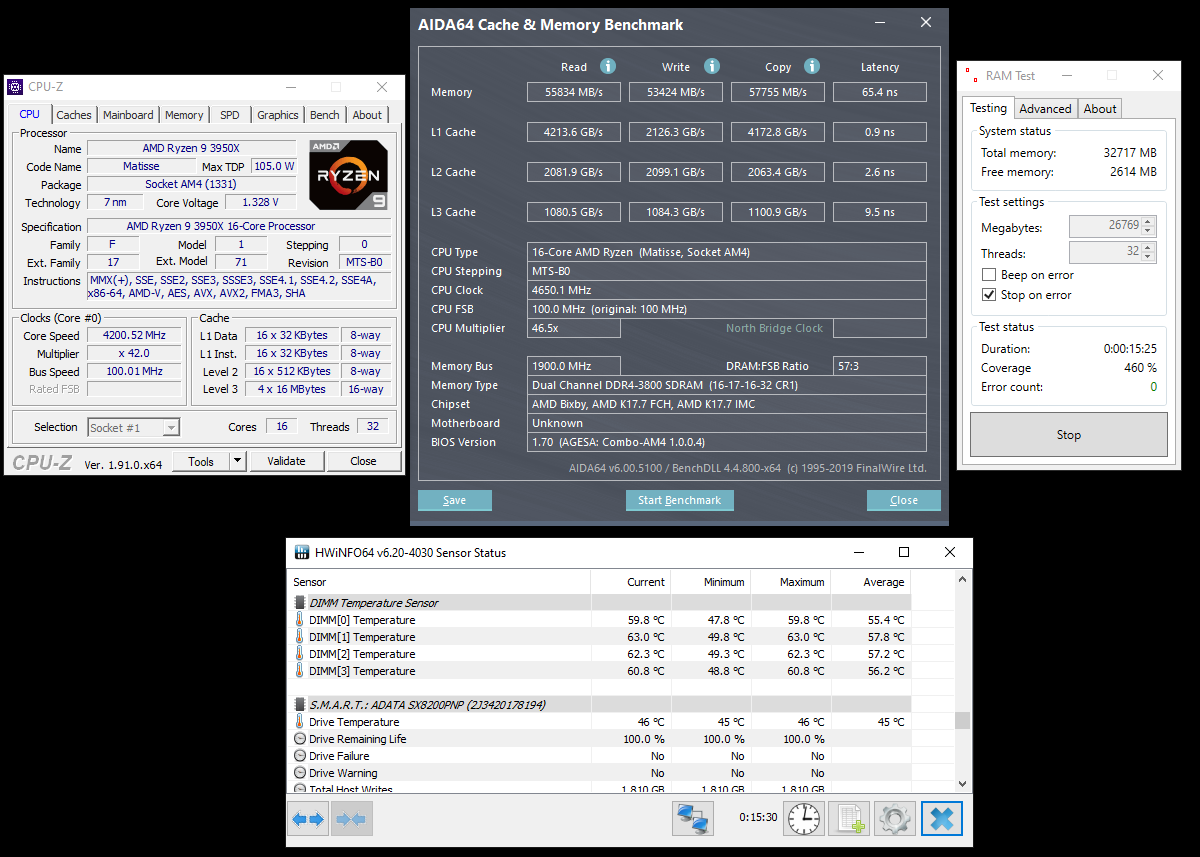This screenshot has height=857, width=1200.
Task: Click the 4650.1 MHz CPU Clock value
Action: pyautogui.click(x=727, y=290)
